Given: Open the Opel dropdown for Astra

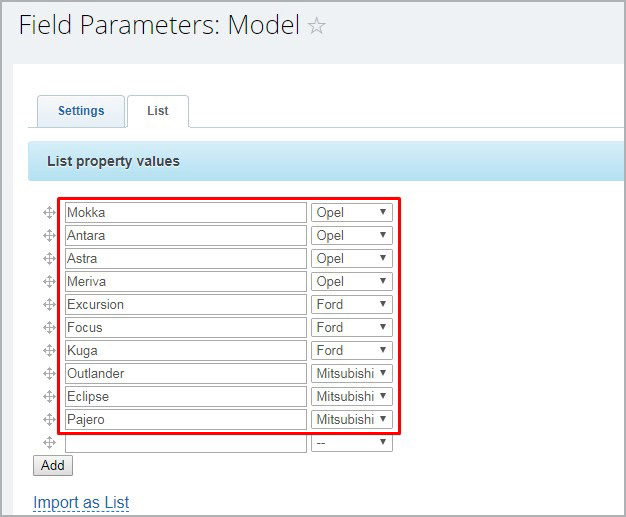Looking at the screenshot, I should (x=352, y=258).
